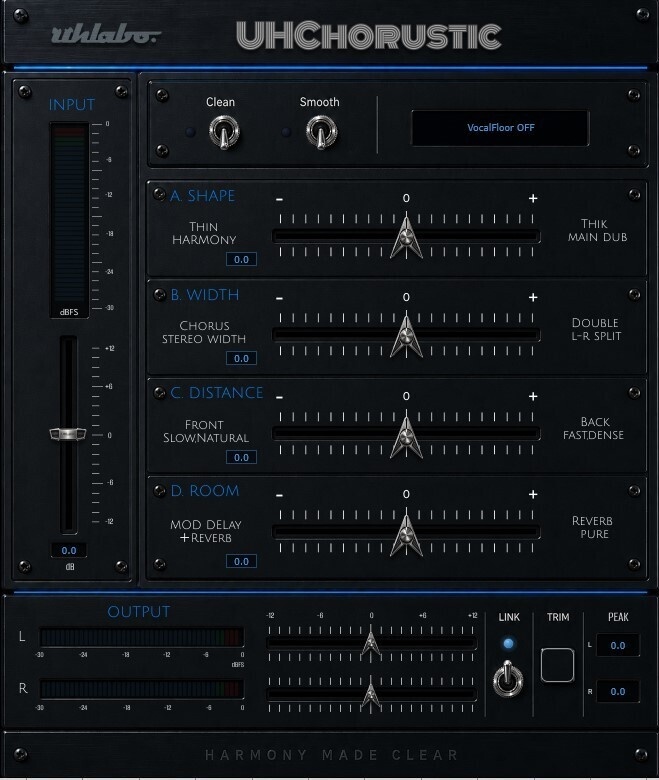Click the output R level meter
This screenshot has width=659, height=780.
(141, 689)
